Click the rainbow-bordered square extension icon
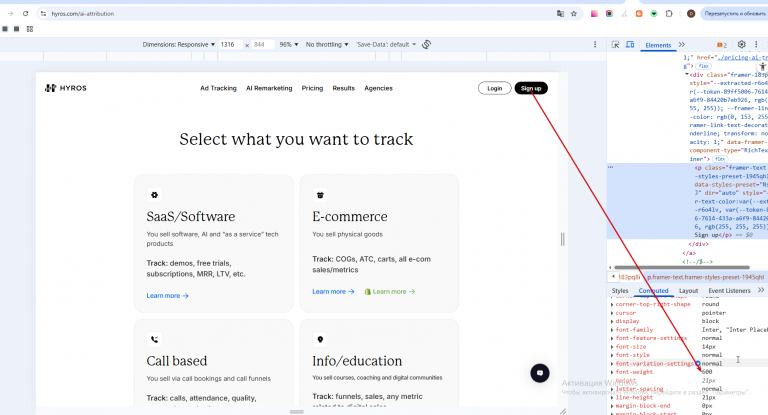 (609, 14)
